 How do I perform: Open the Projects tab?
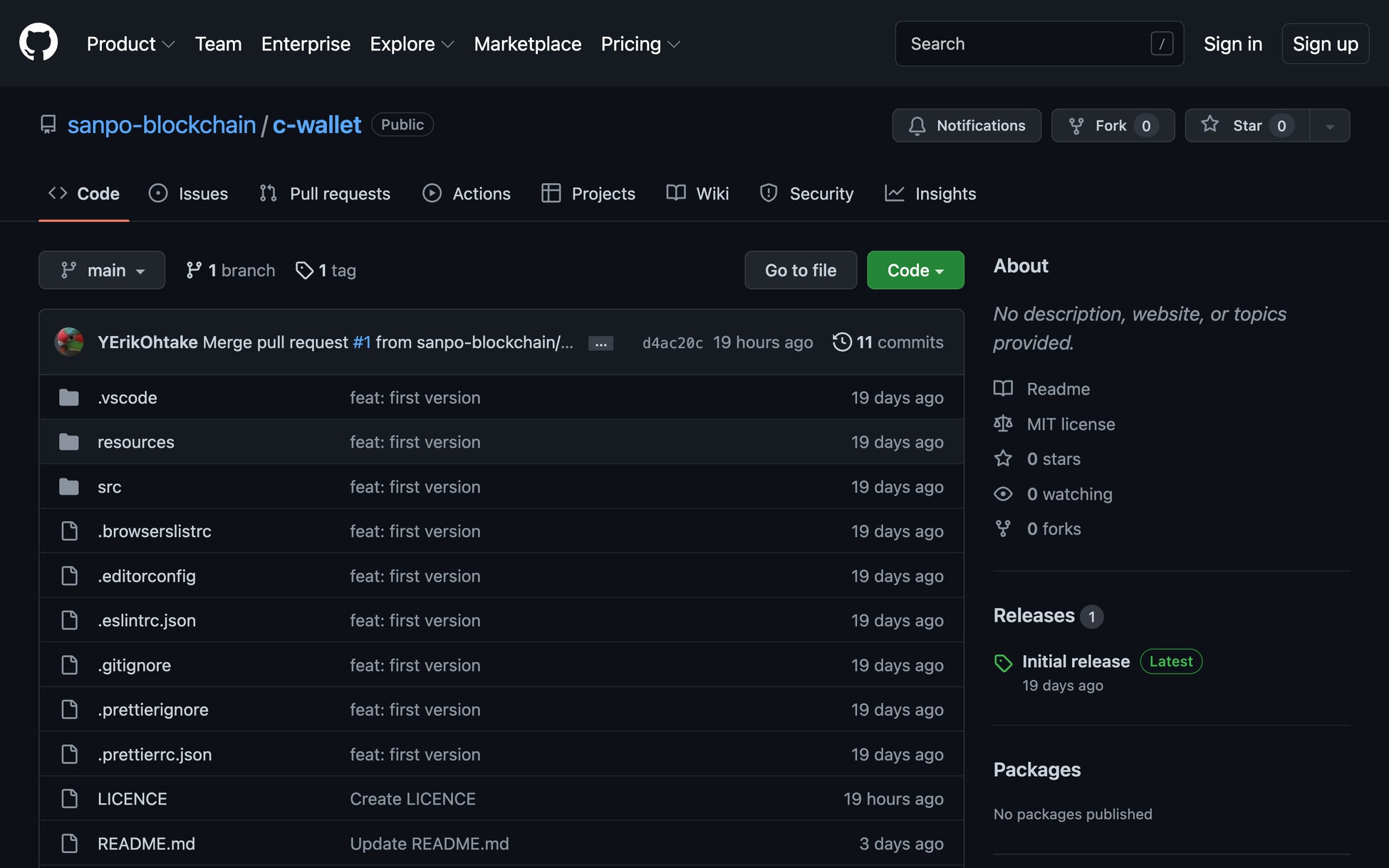tap(588, 193)
